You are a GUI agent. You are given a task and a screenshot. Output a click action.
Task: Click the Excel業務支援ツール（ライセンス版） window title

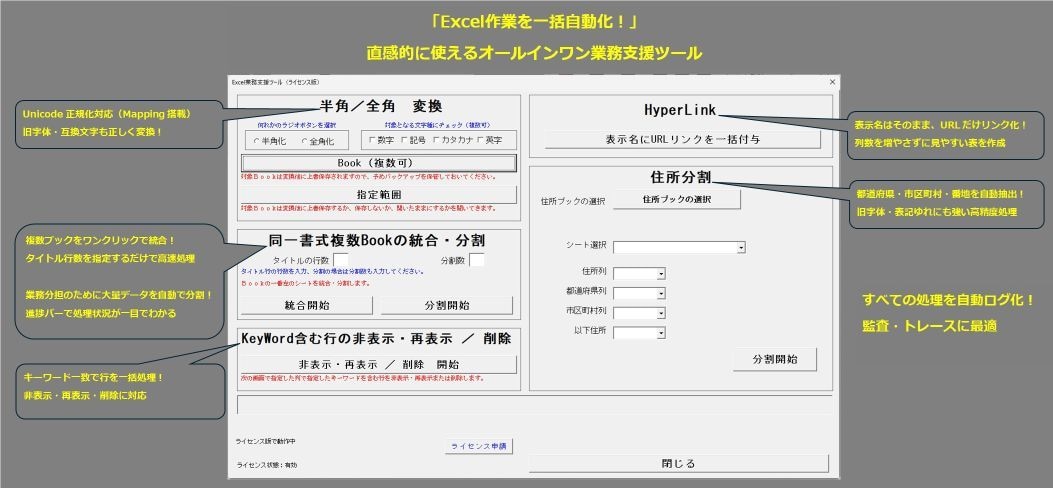[x=275, y=82]
